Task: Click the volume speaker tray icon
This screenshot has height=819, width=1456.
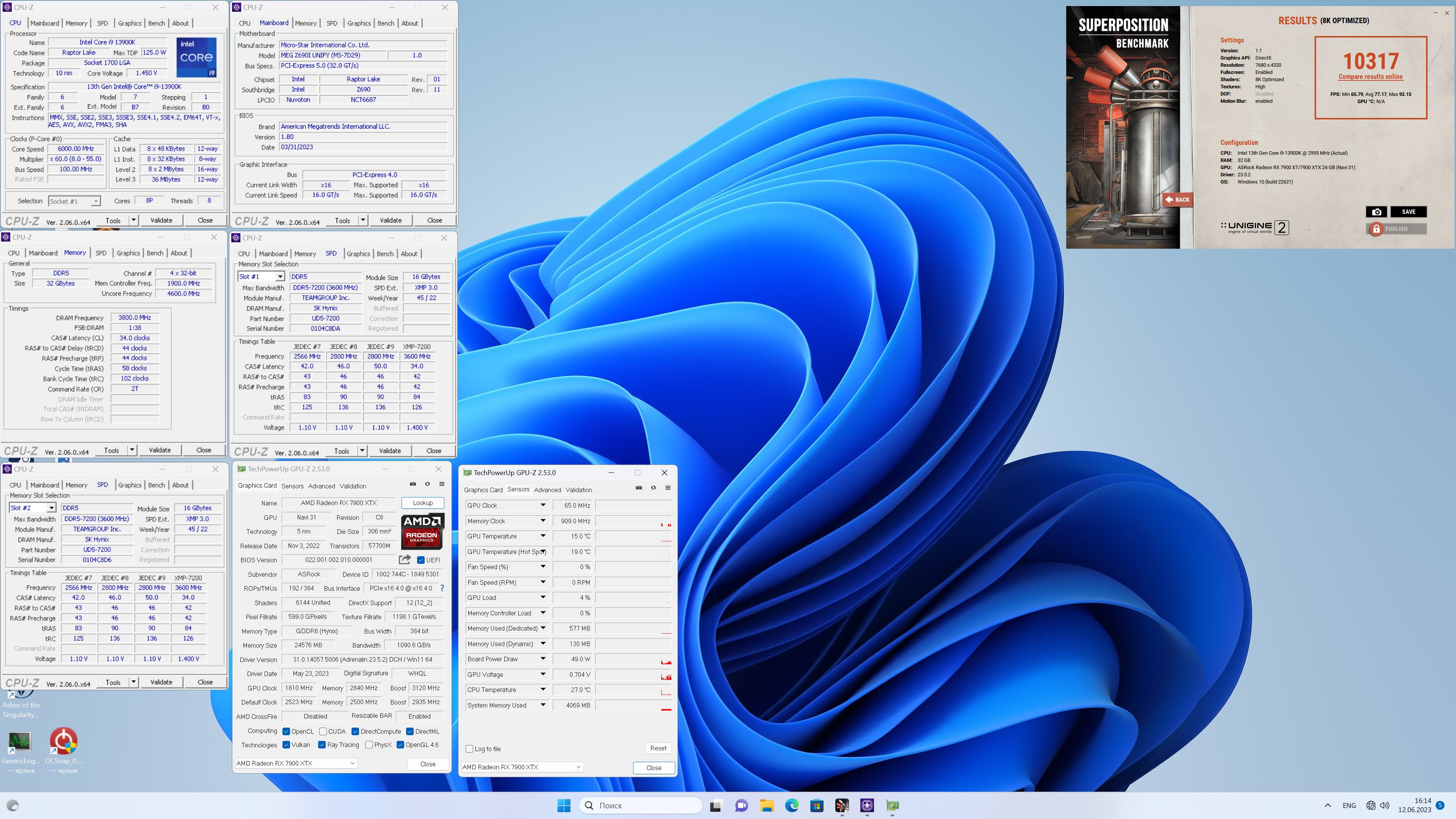Action: [1384, 805]
